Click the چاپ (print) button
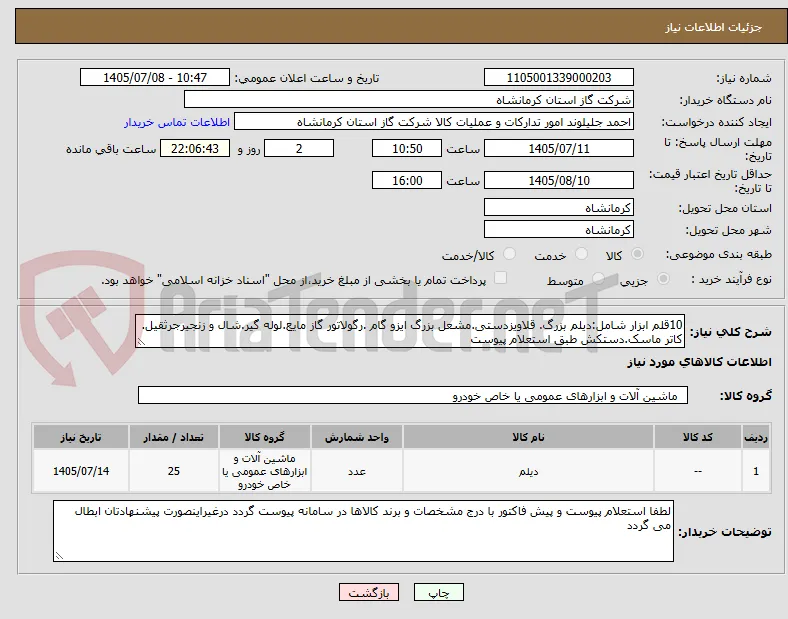 point(438,592)
